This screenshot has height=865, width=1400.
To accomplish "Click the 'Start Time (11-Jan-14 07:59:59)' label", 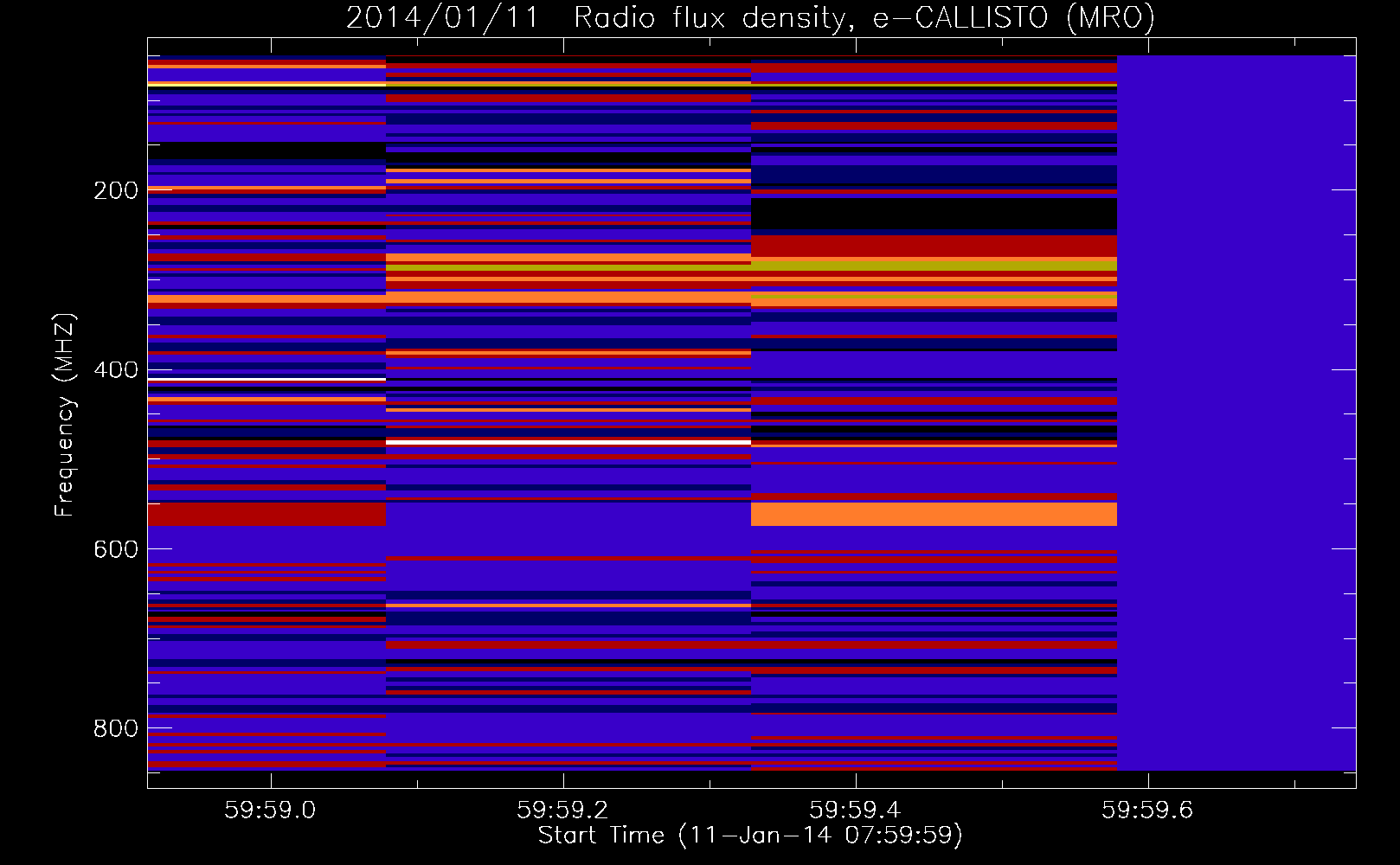I will (x=750, y=836).
